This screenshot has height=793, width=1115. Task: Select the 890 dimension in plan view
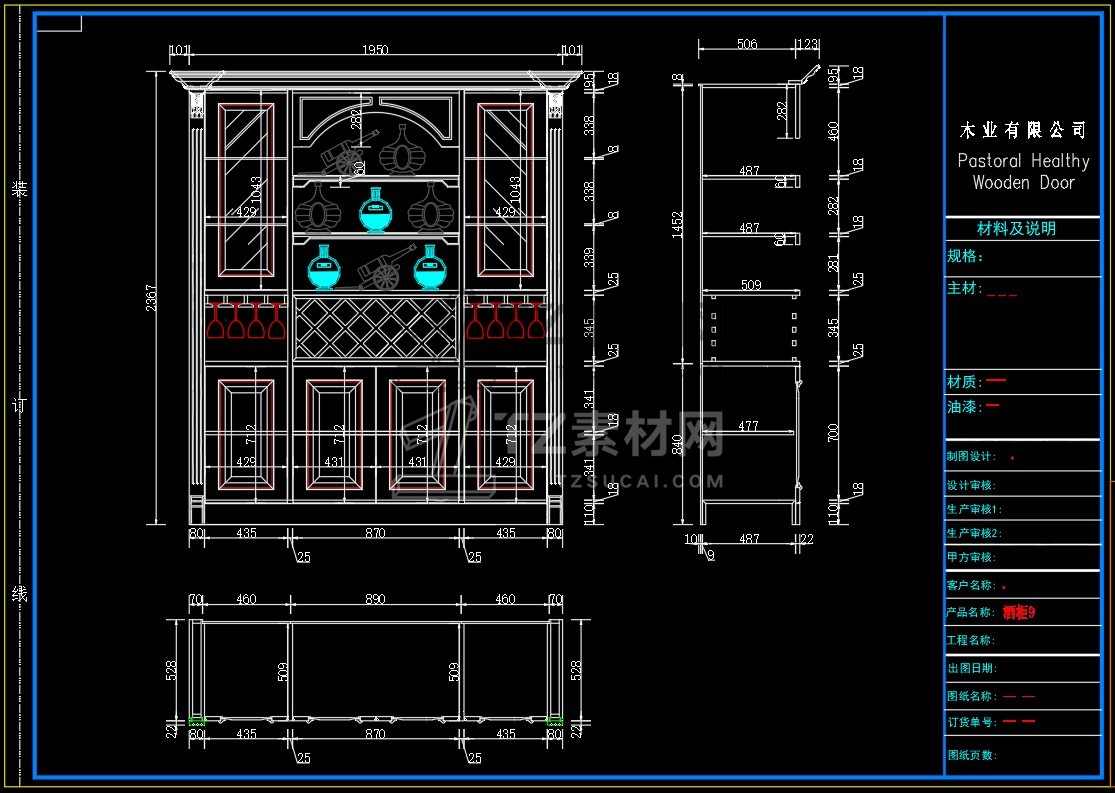point(375,599)
